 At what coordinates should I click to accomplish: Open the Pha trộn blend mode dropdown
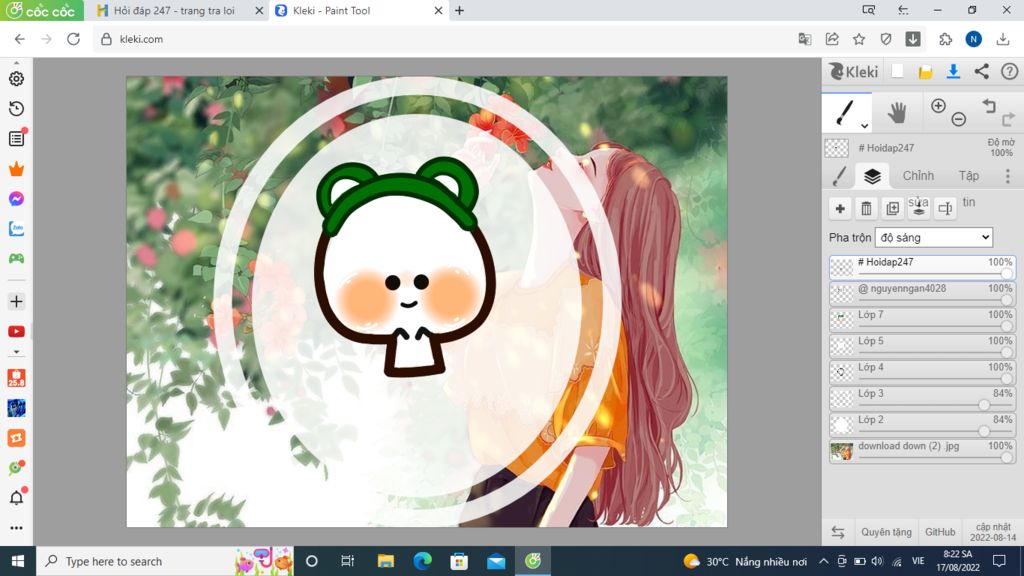click(x=934, y=238)
